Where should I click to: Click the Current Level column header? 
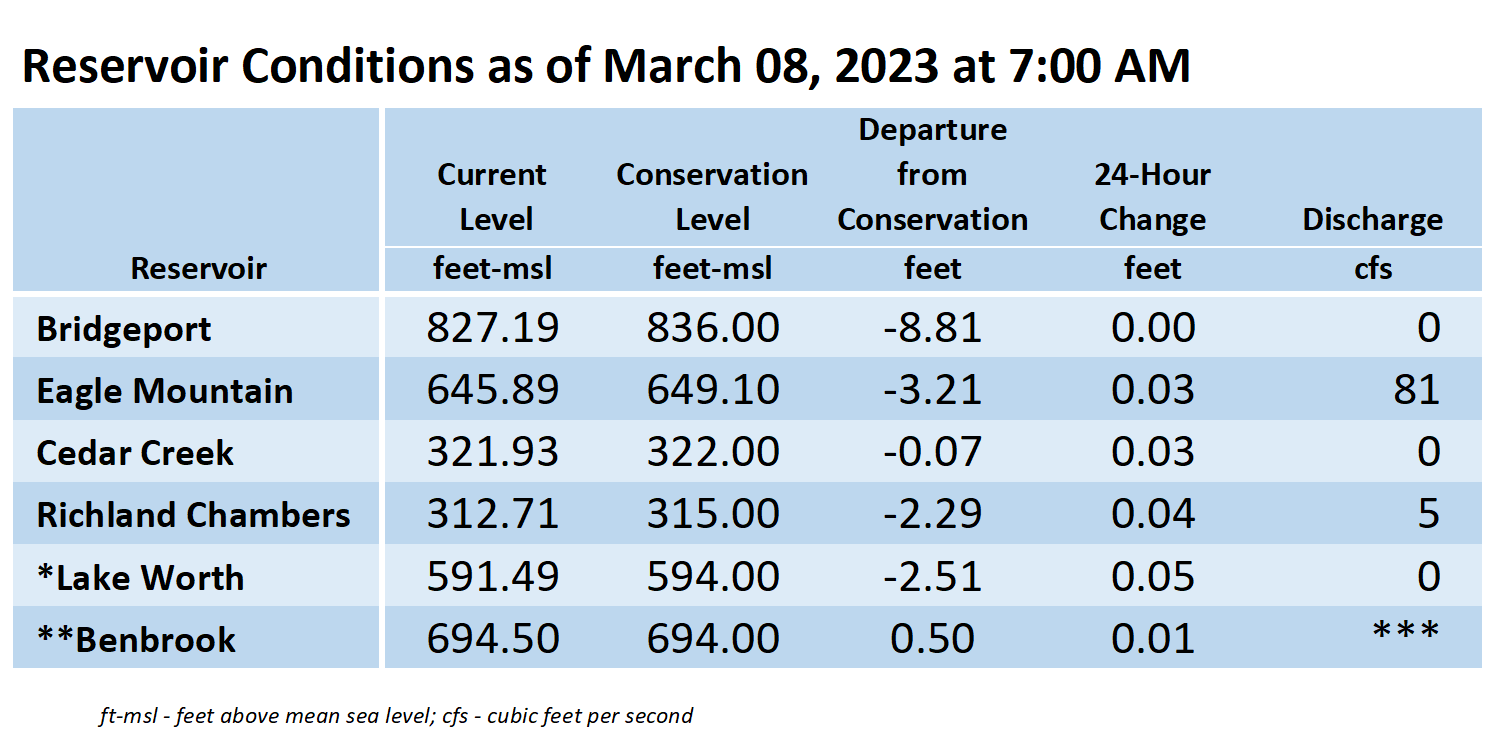[493, 197]
